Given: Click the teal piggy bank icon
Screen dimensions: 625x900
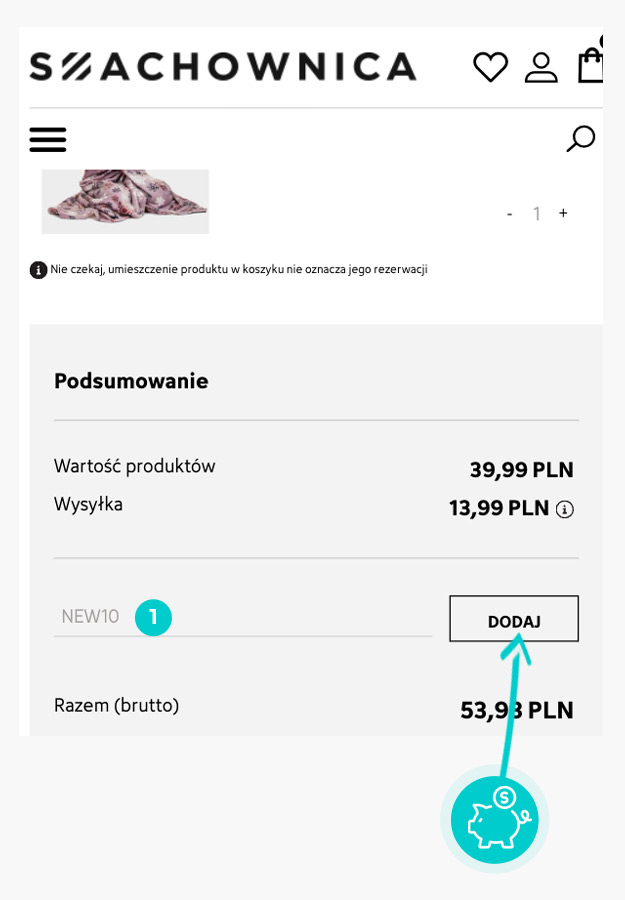Looking at the screenshot, I should 495,820.
